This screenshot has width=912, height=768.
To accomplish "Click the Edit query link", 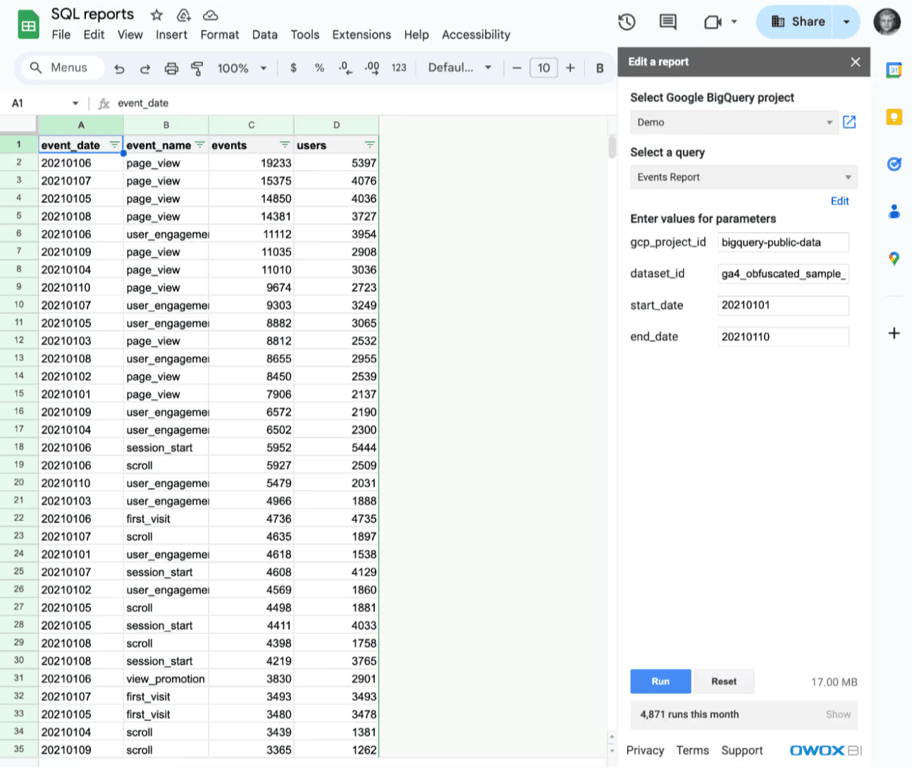I will pyautogui.click(x=839, y=201).
